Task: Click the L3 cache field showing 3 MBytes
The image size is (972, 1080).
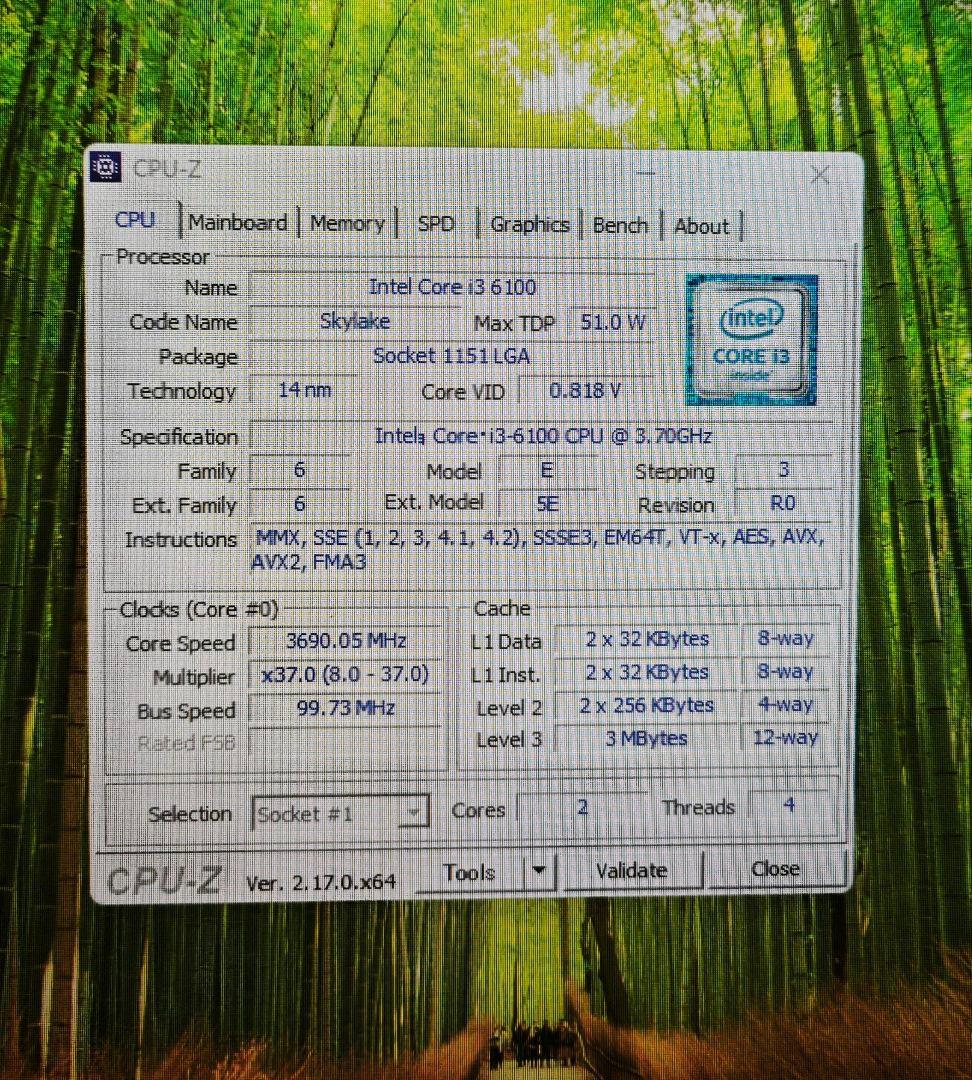Action: (x=645, y=738)
